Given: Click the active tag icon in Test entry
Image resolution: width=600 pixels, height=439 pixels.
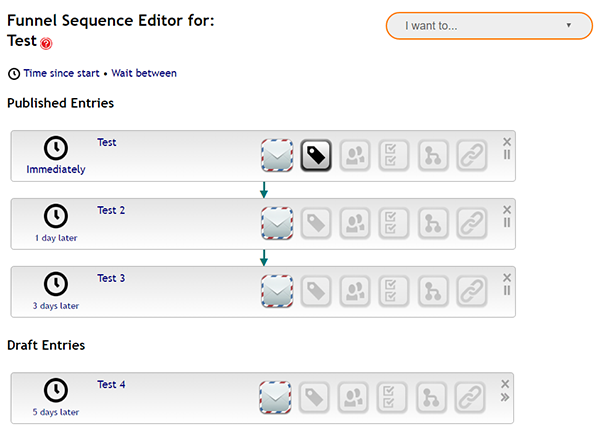Looking at the screenshot, I should 316,155.
